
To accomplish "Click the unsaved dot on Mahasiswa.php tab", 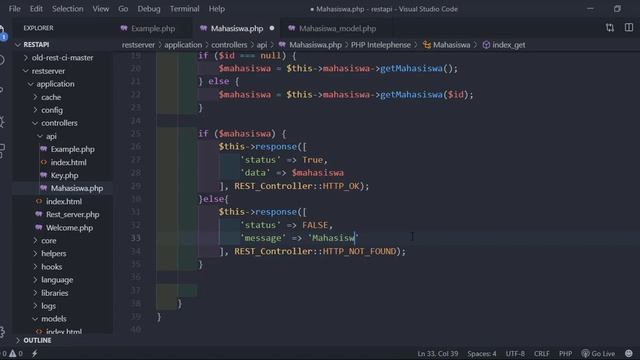I will (x=272, y=28).
